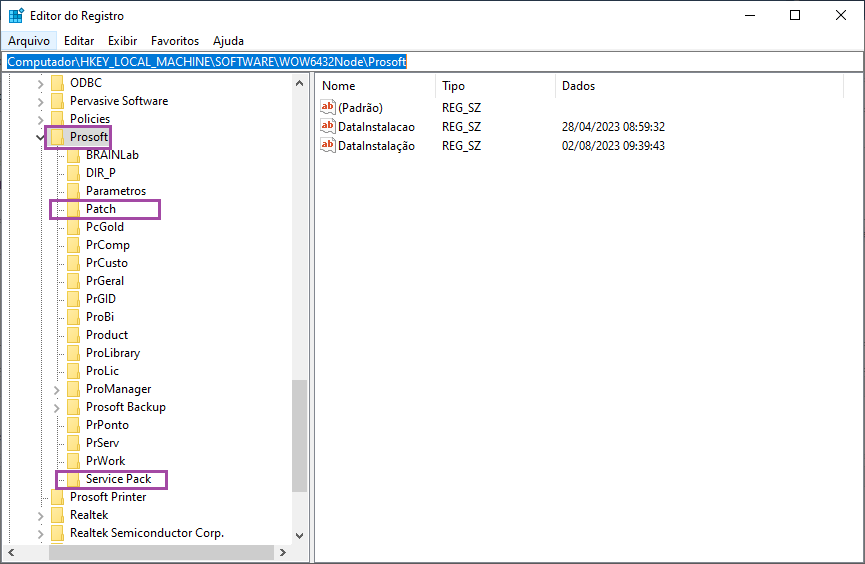Click the tree scroll up arrow
Image resolution: width=865 pixels, height=564 pixels.
tap(300, 83)
